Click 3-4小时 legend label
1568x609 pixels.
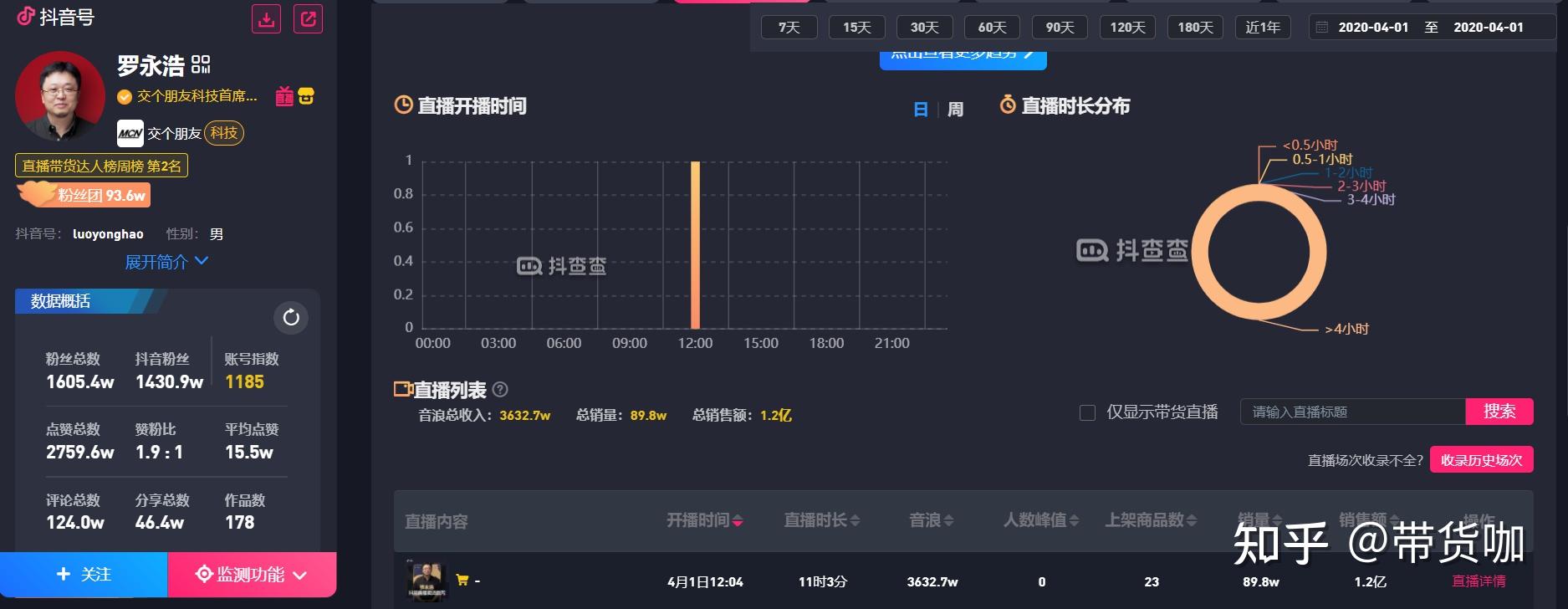click(x=1371, y=200)
